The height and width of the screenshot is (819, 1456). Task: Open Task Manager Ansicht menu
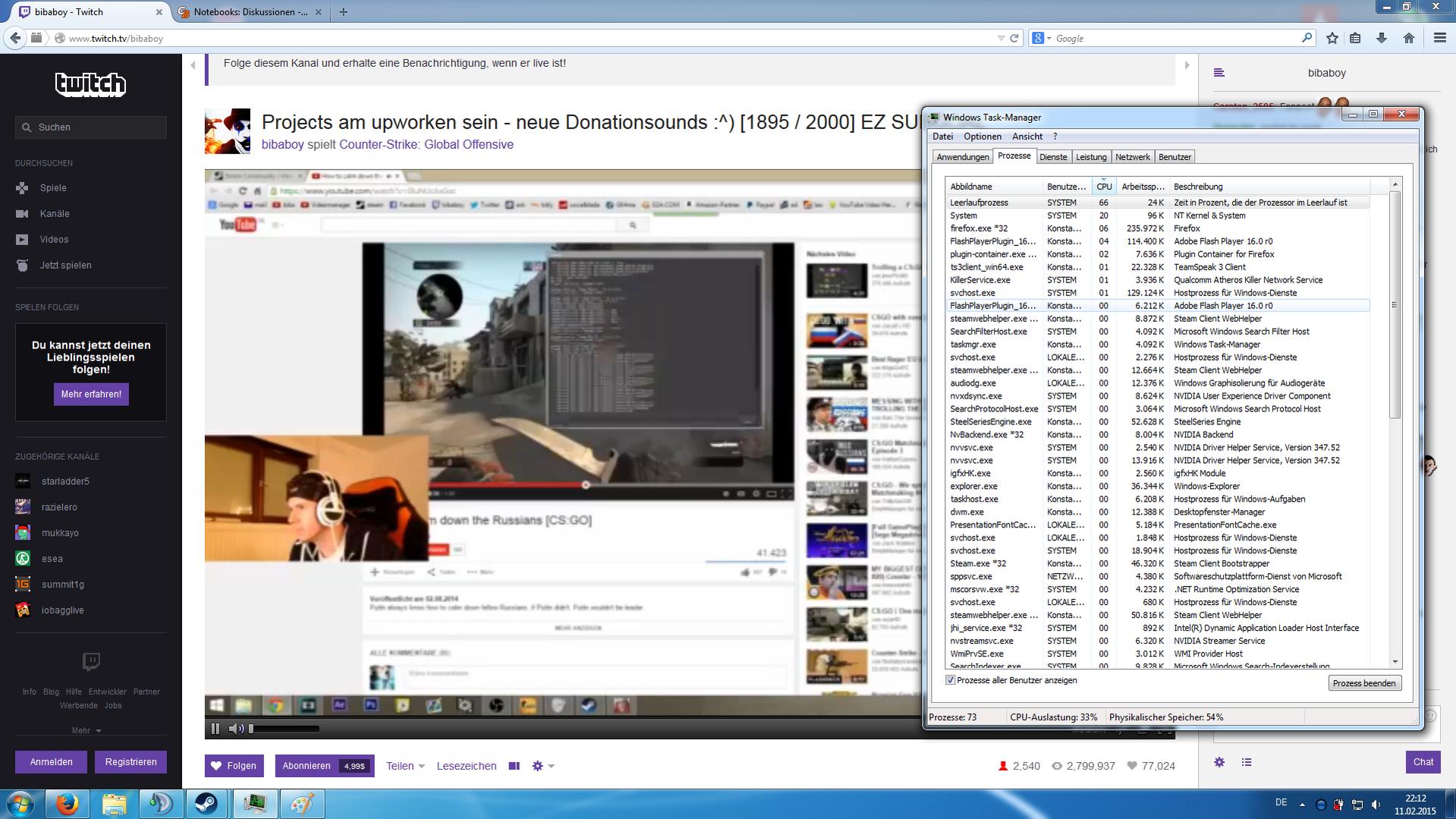point(1027,137)
